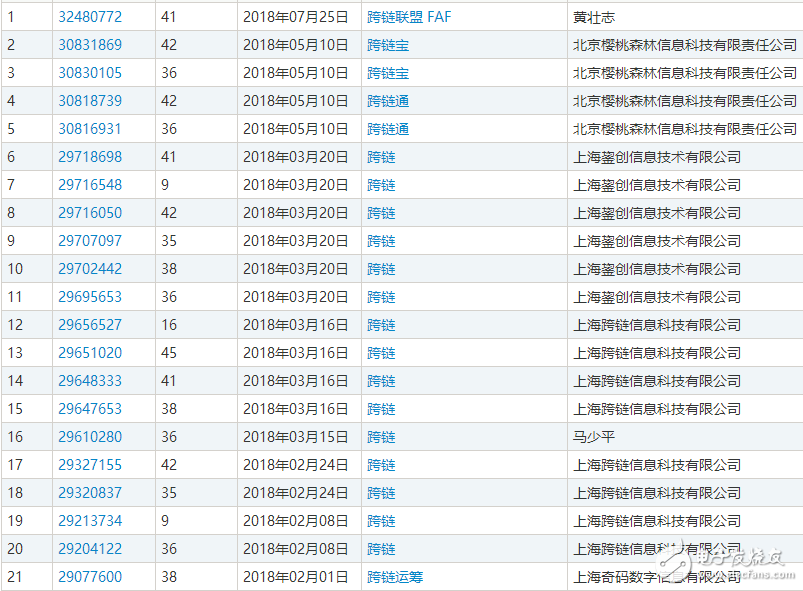Open registration number 29327155
This screenshot has height=591, width=803.
pyautogui.click(x=90, y=465)
